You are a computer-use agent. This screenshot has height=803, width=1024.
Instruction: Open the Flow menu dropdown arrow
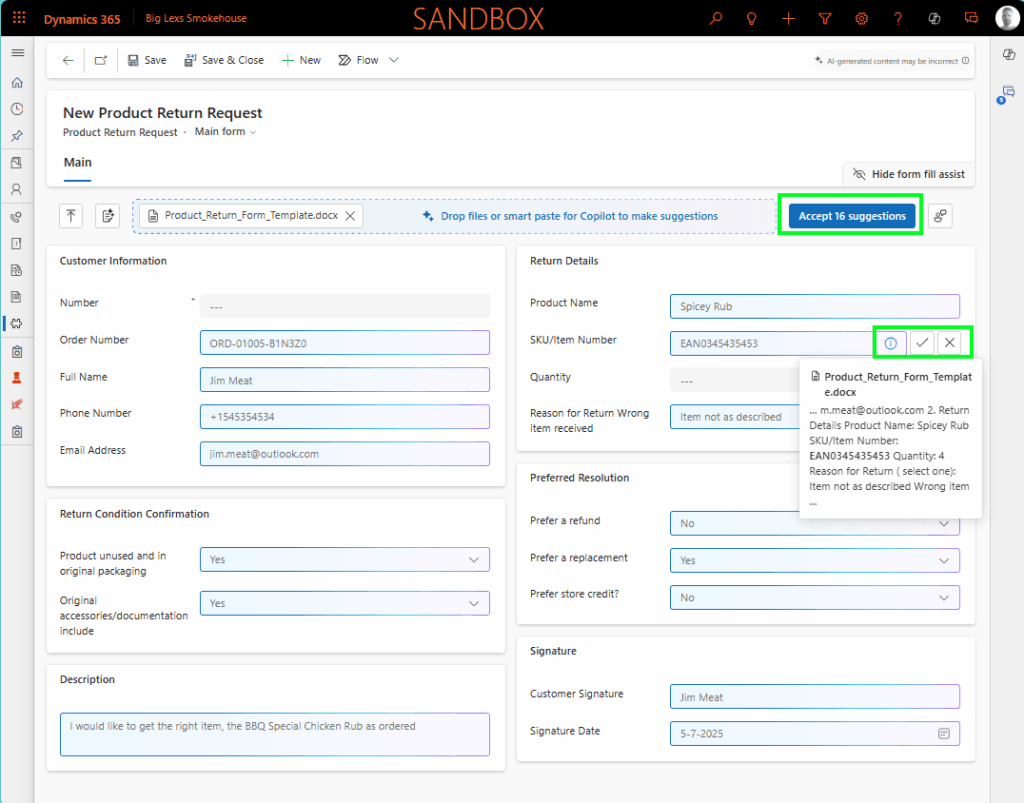[x=394, y=60]
